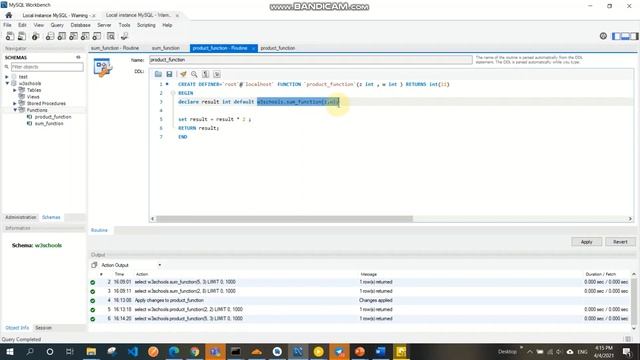640x360 pixels.
Task: Click Create new function toolbar icon
Action: [x=97, y=36]
